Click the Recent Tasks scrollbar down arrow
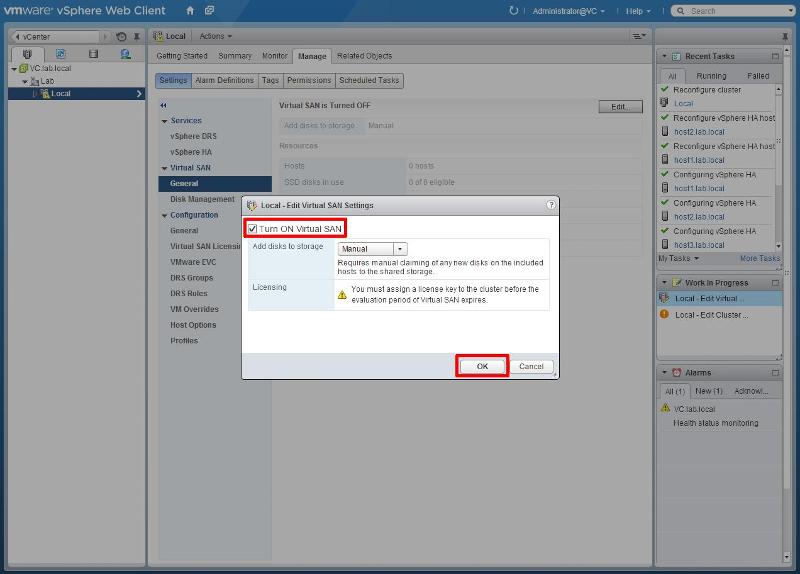The image size is (800, 574). click(779, 245)
